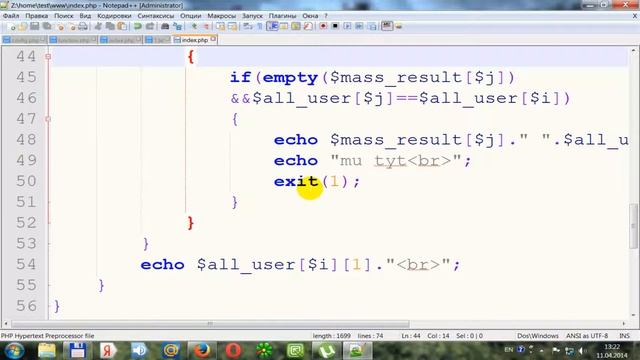Open the Опции menu
The image size is (640, 360).
pos(191,16)
